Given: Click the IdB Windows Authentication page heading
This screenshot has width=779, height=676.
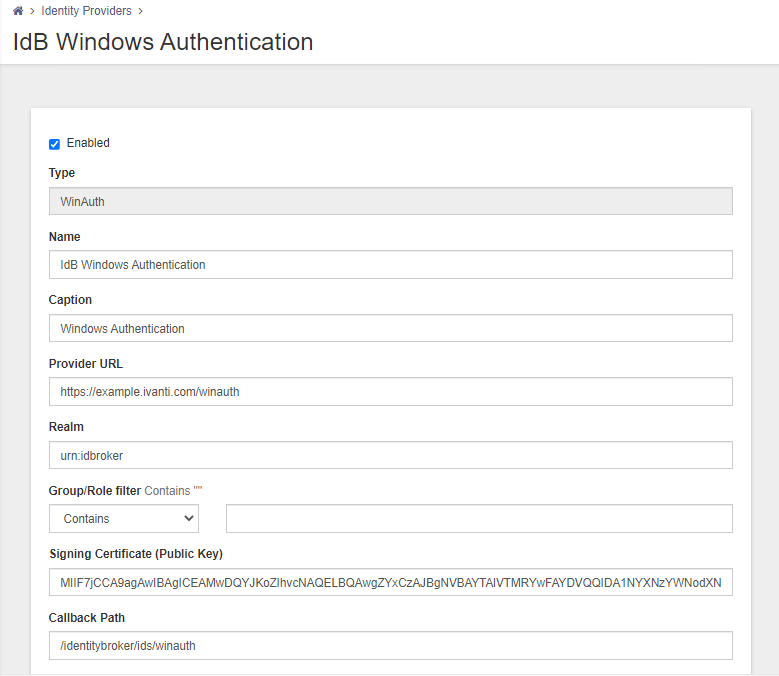Looking at the screenshot, I should [163, 42].
